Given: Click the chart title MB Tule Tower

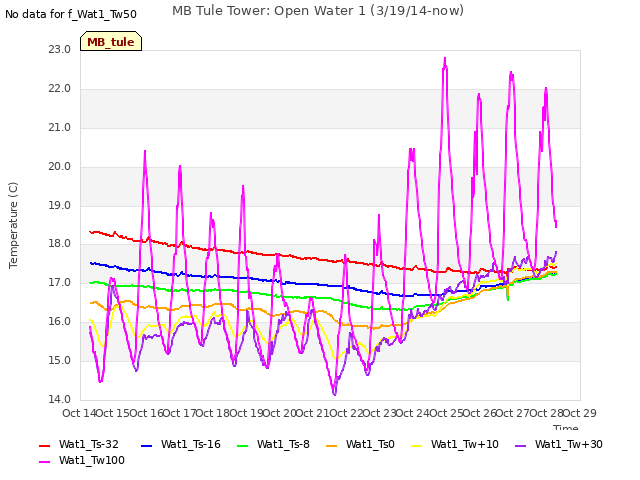Looking at the screenshot, I should click(x=318, y=10).
